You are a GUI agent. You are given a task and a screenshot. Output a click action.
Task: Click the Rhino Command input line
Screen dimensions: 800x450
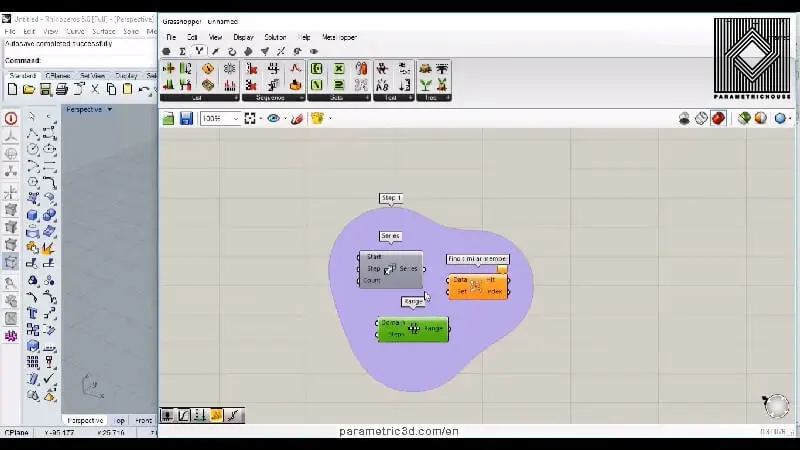click(x=90, y=60)
